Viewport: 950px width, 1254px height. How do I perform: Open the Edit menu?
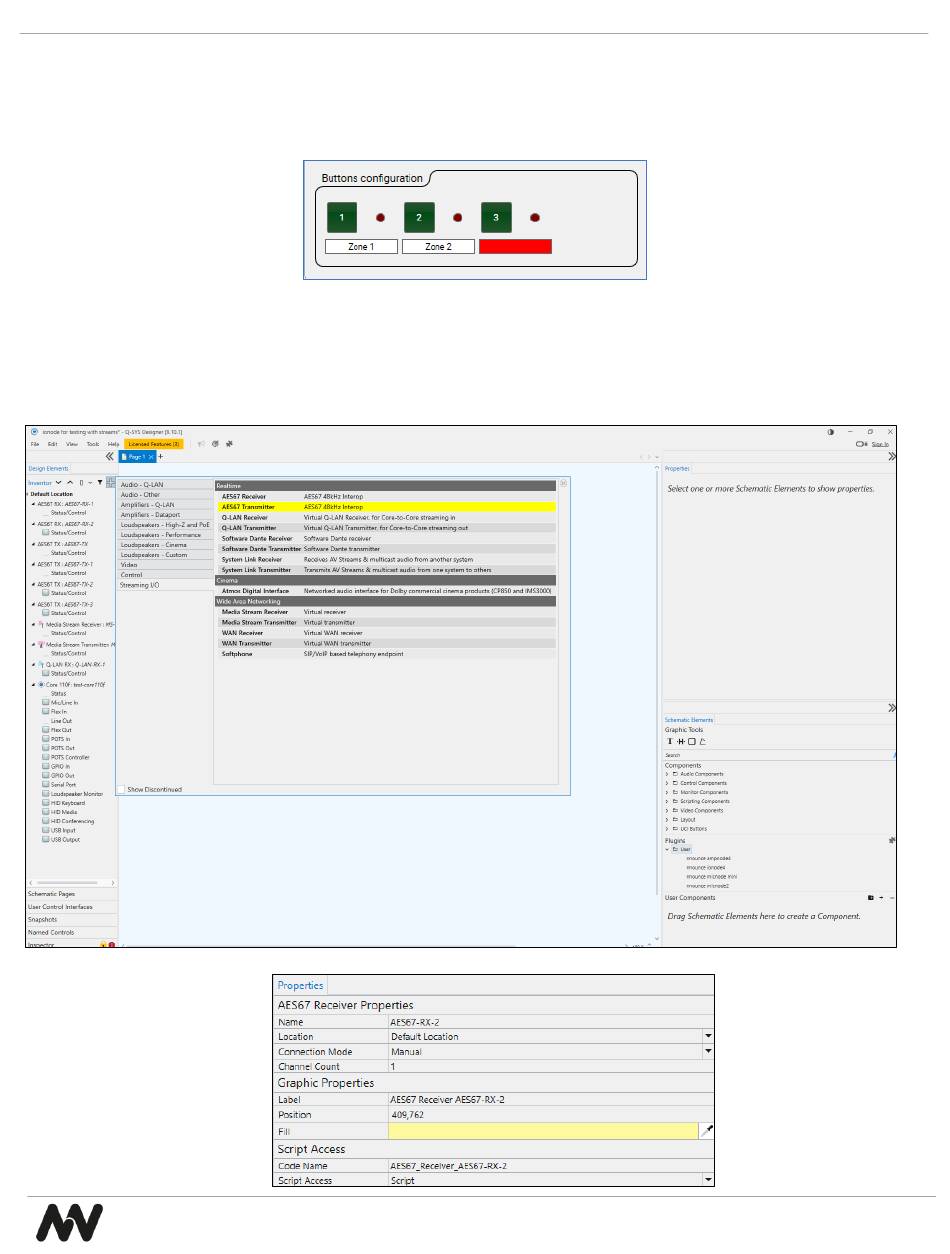point(52,443)
